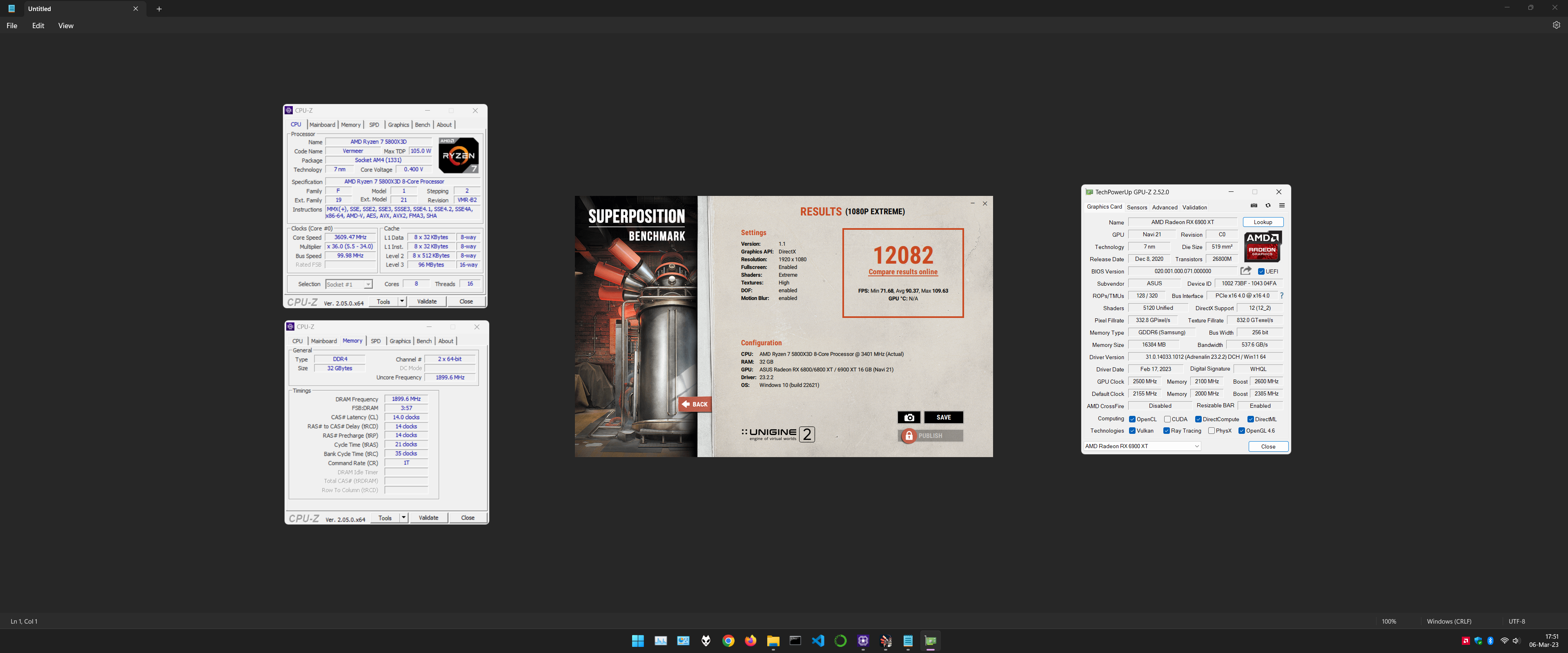Switch to the GPU-Z Sensors tab
The image size is (1568, 653).
tap(1136, 207)
